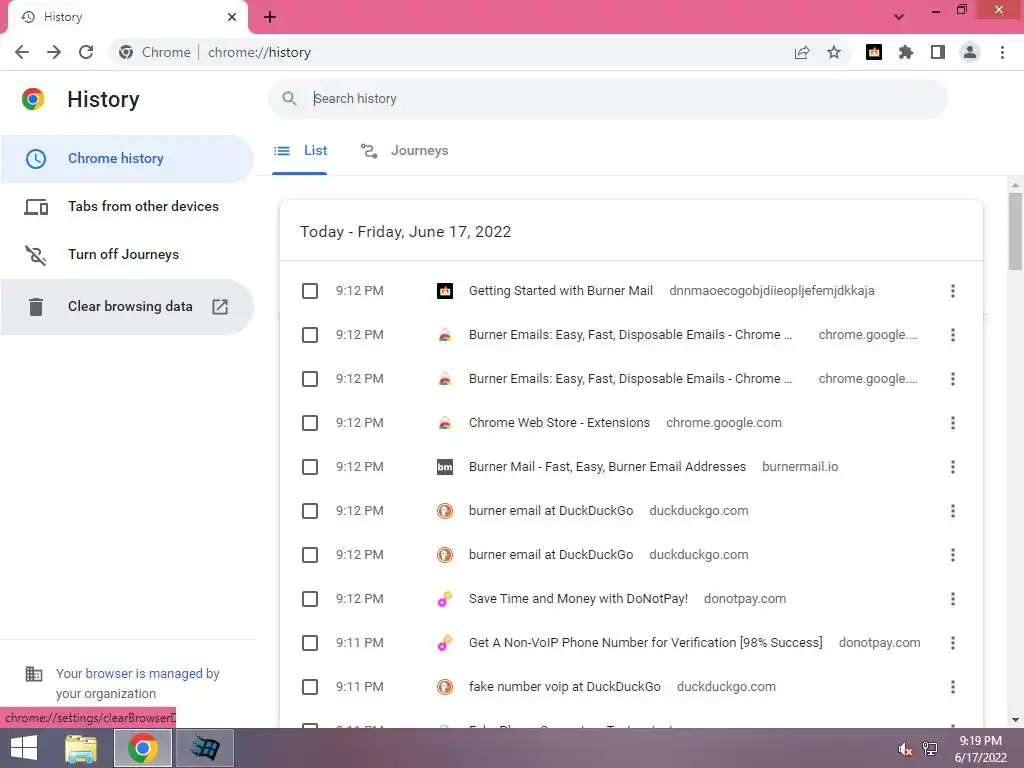Open the Burner Mail extension icon
This screenshot has width=1024, height=768.
click(x=874, y=52)
